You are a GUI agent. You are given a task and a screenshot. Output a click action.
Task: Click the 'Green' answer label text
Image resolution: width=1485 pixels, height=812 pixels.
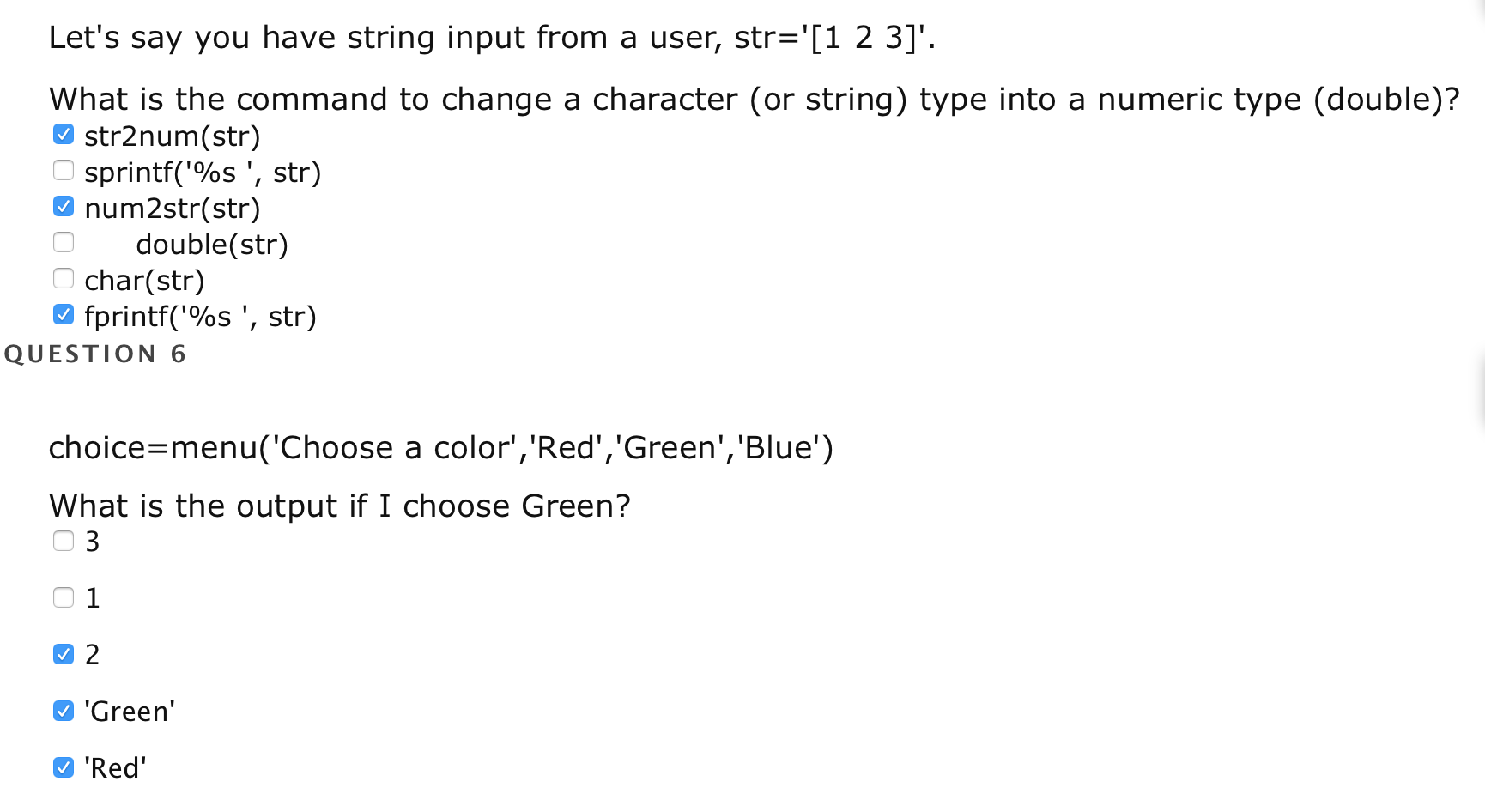pyautogui.click(x=130, y=712)
